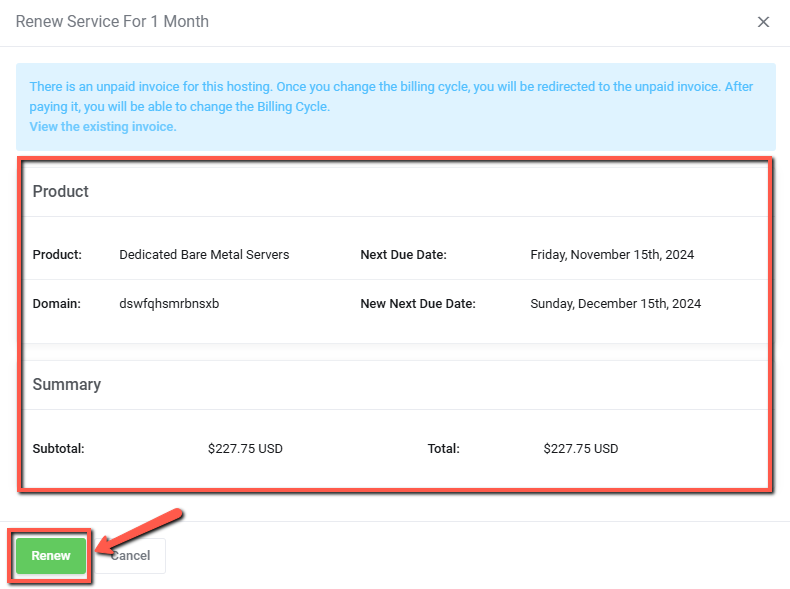Screen dimensions: 790x589
Task: Select the Total amount $227.75 USD
Action: pos(581,449)
